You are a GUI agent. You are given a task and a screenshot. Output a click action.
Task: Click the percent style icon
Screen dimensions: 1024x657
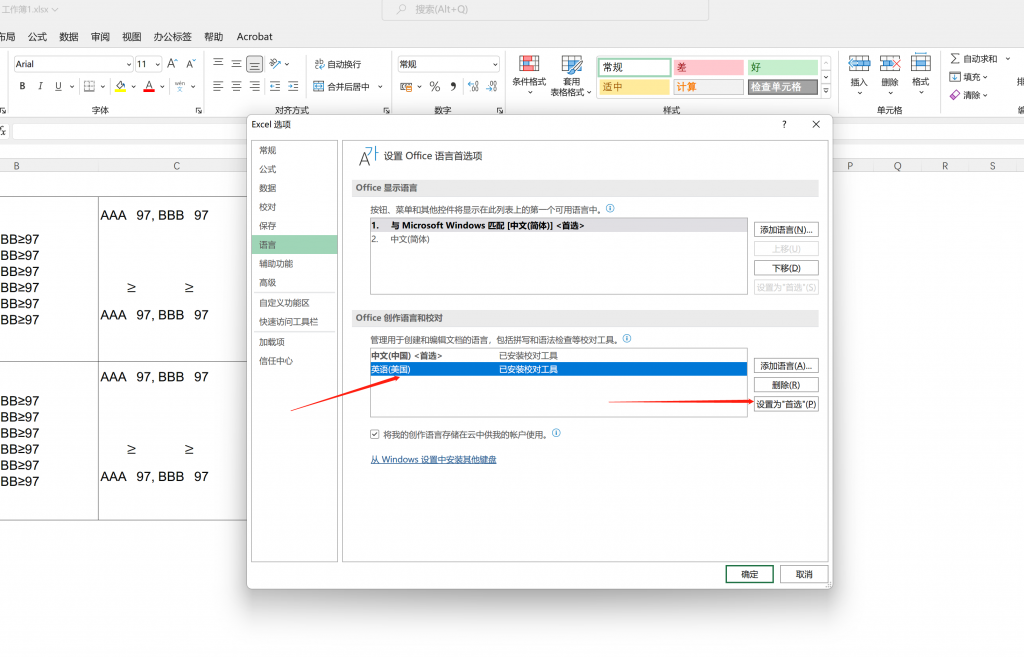tap(435, 87)
